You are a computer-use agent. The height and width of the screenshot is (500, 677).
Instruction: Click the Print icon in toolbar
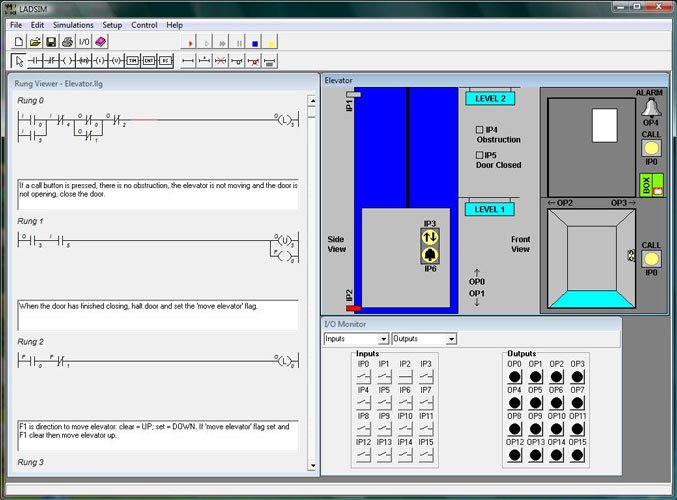[67, 42]
